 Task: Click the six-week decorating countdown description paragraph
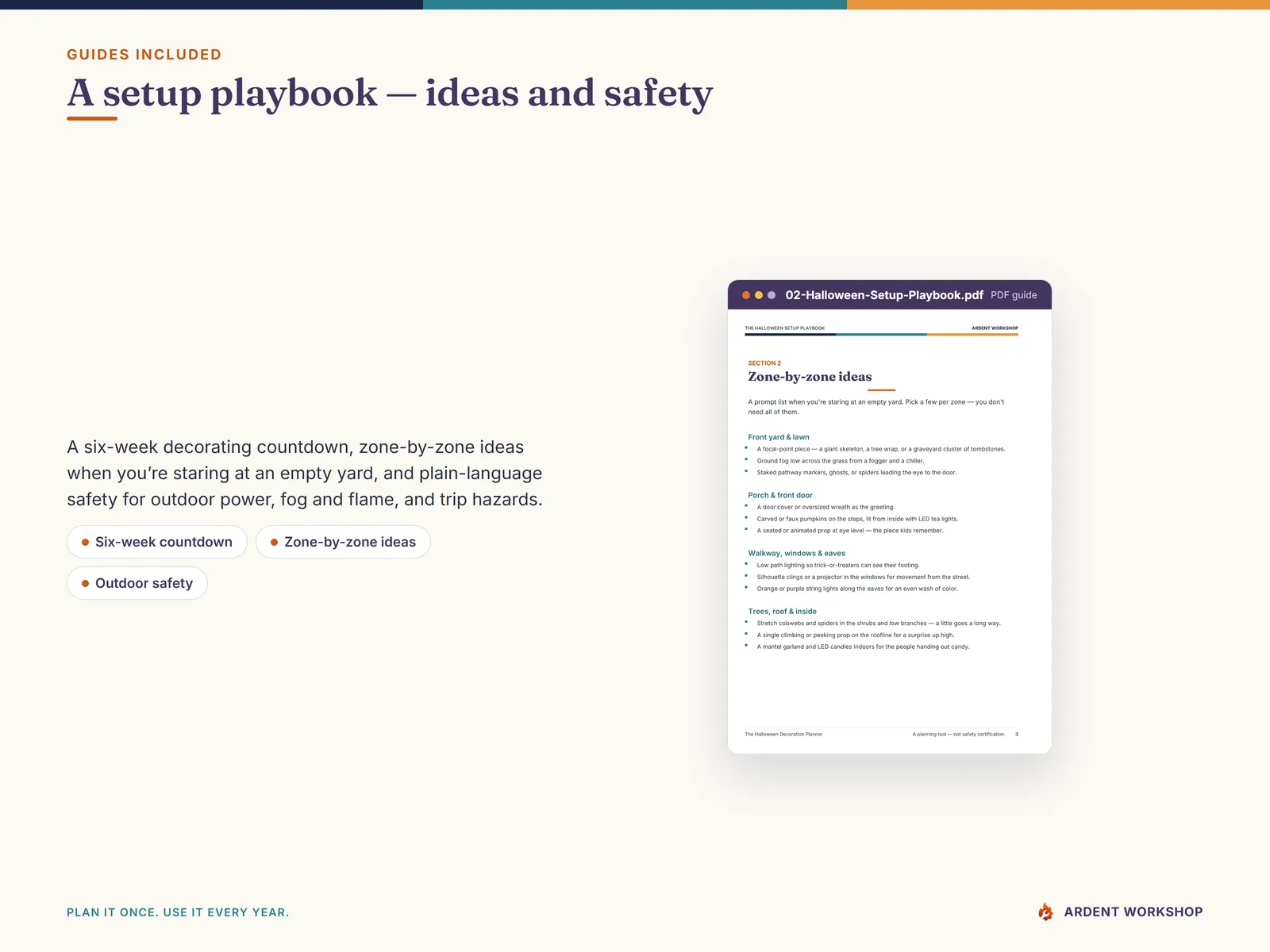tap(305, 474)
